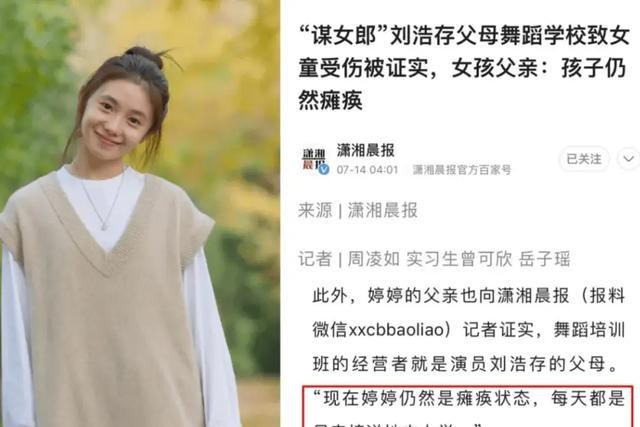Open the 潇湘晨报 account name

pyautogui.click(x=365, y=151)
